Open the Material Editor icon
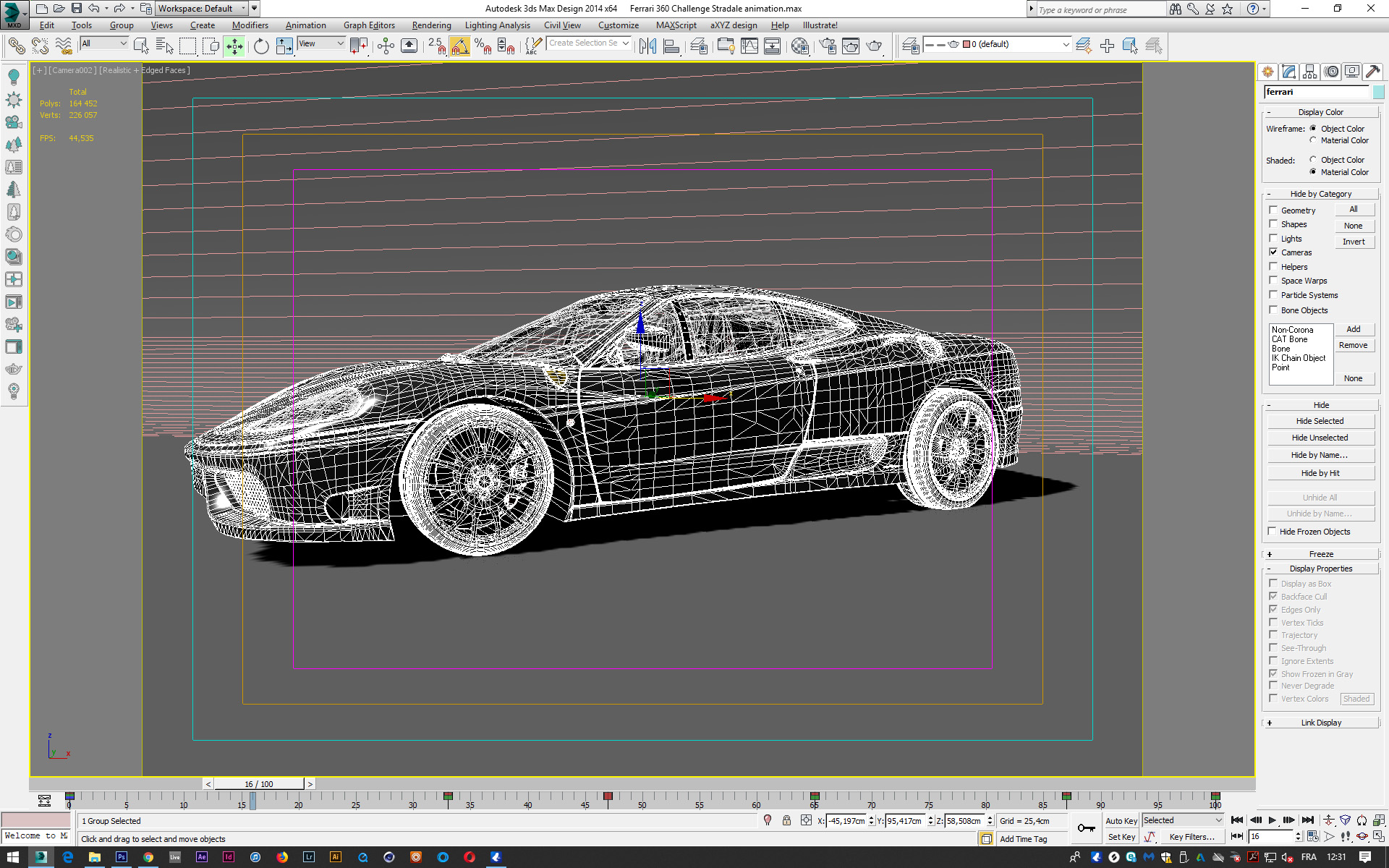Screen dimensions: 1389x868 tap(800, 46)
